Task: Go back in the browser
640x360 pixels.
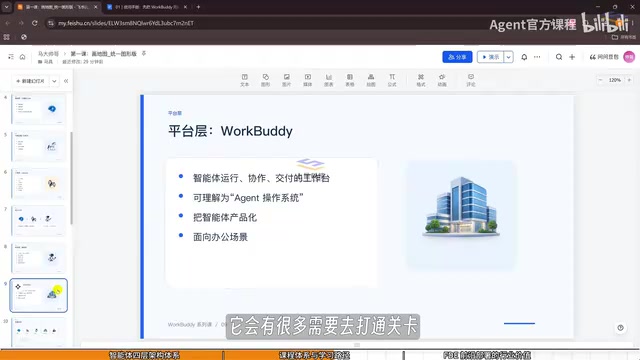Action: (x=8, y=23)
